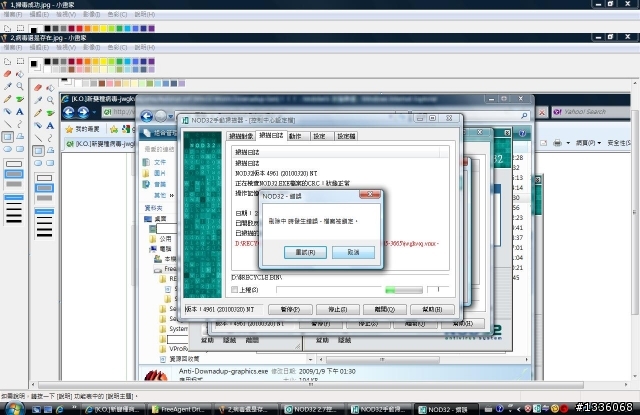Open 檔案(F) menu in 2,病毒還是存在.jpg Paint window

(x=13, y=47)
